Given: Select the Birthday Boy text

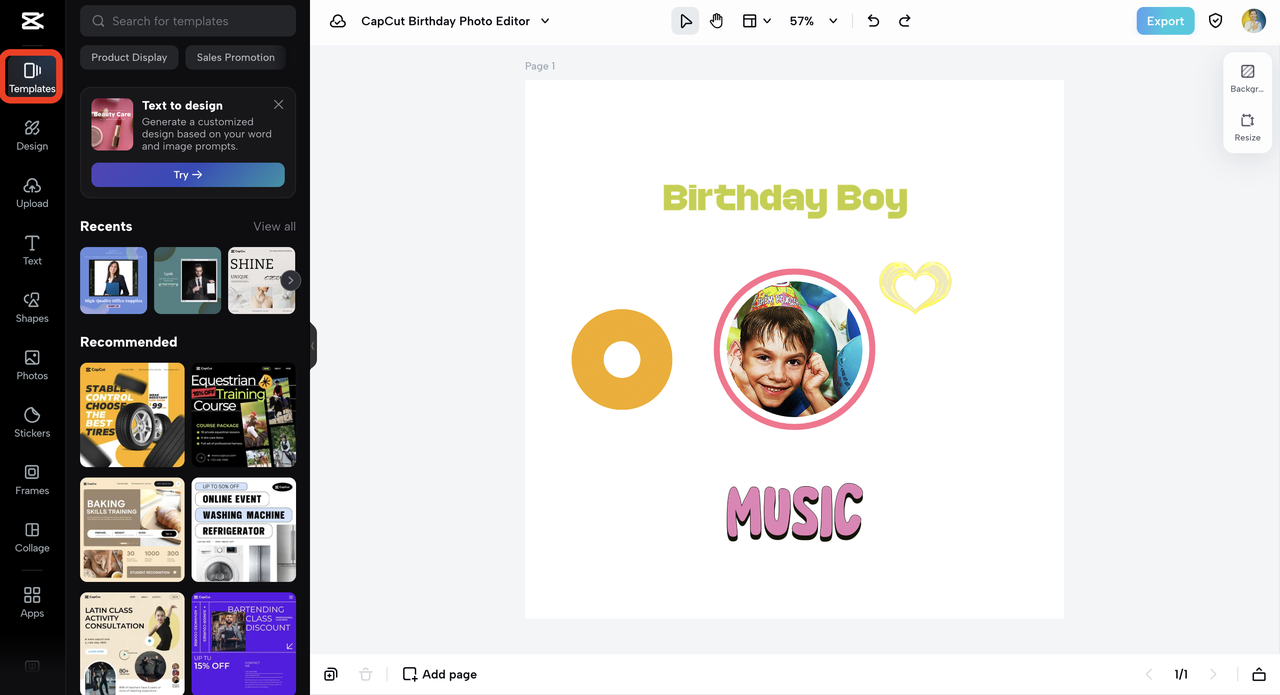Looking at the screenshot, I should point(785,198).
